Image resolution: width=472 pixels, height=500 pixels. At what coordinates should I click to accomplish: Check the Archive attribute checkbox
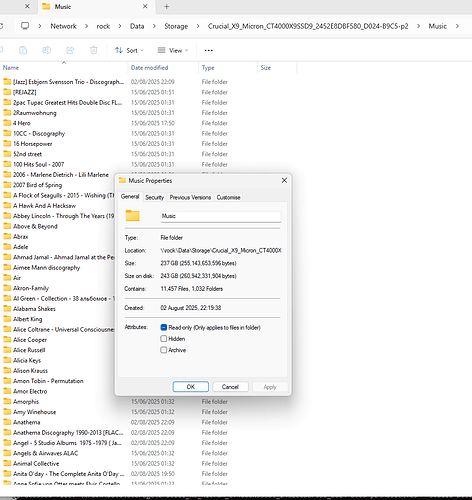164,350
